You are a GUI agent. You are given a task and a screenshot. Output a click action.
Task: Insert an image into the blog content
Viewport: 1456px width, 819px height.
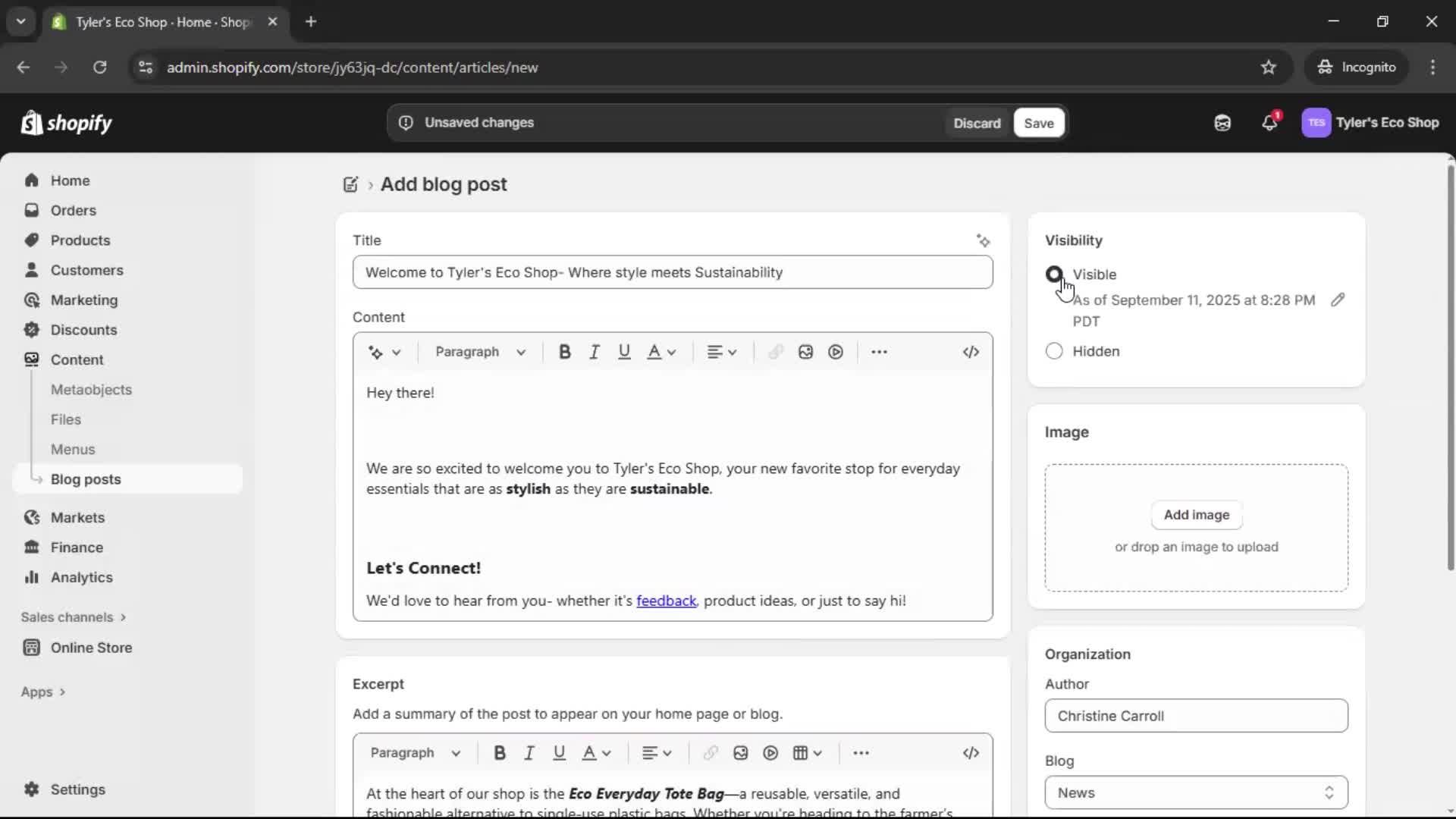pyautogui.click(x=805, y=351)
